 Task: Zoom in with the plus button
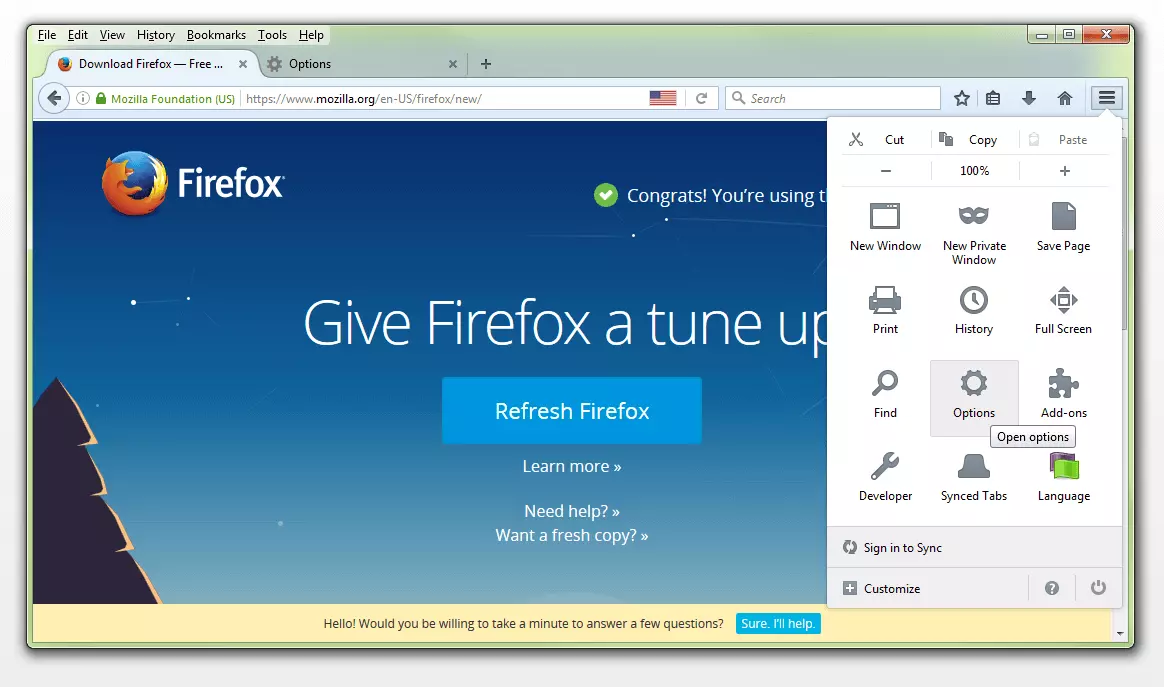(1064, 171)
